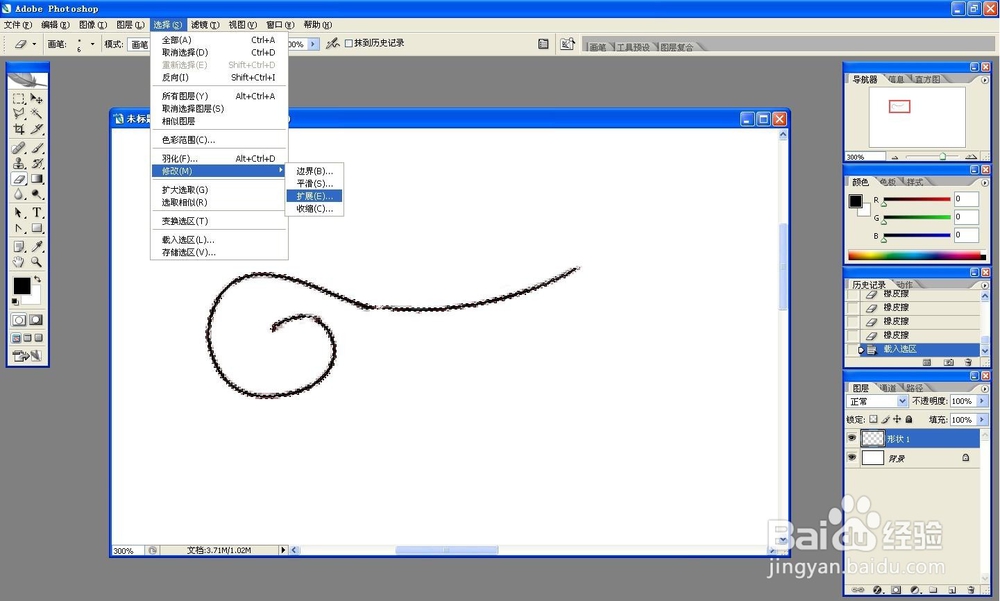Open layer fill slider arrow
The image size is (1000, 601).
coord(982,419)
